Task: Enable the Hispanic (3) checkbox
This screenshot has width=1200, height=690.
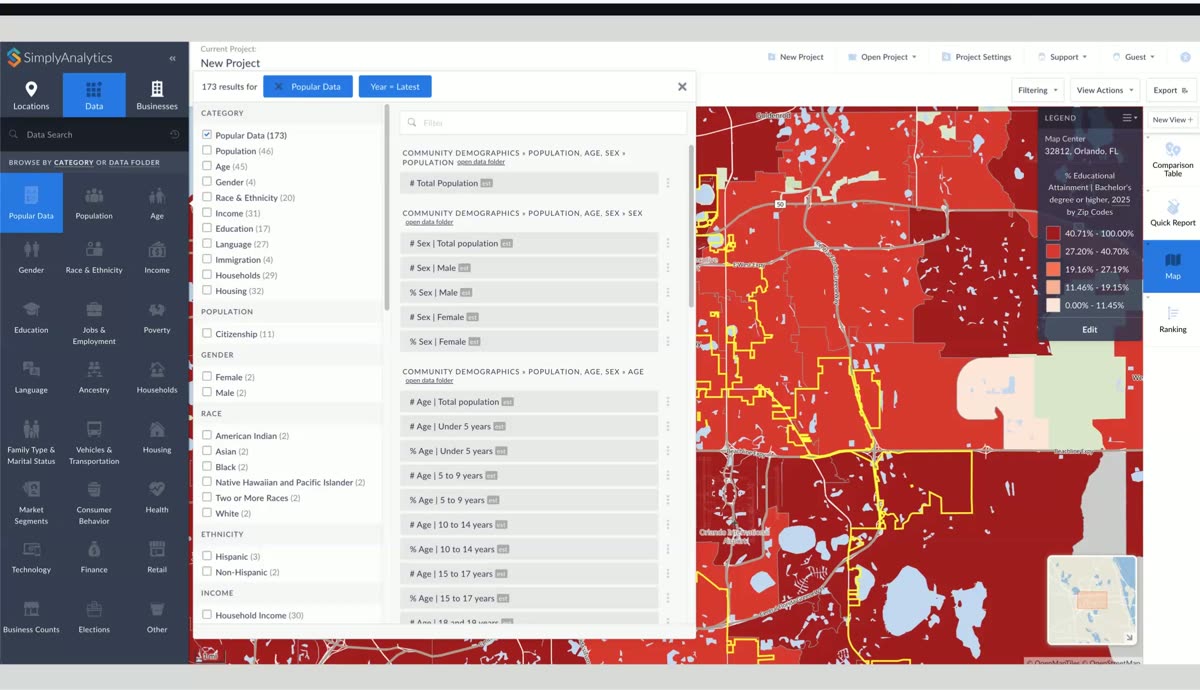Action: click(207, 556)
